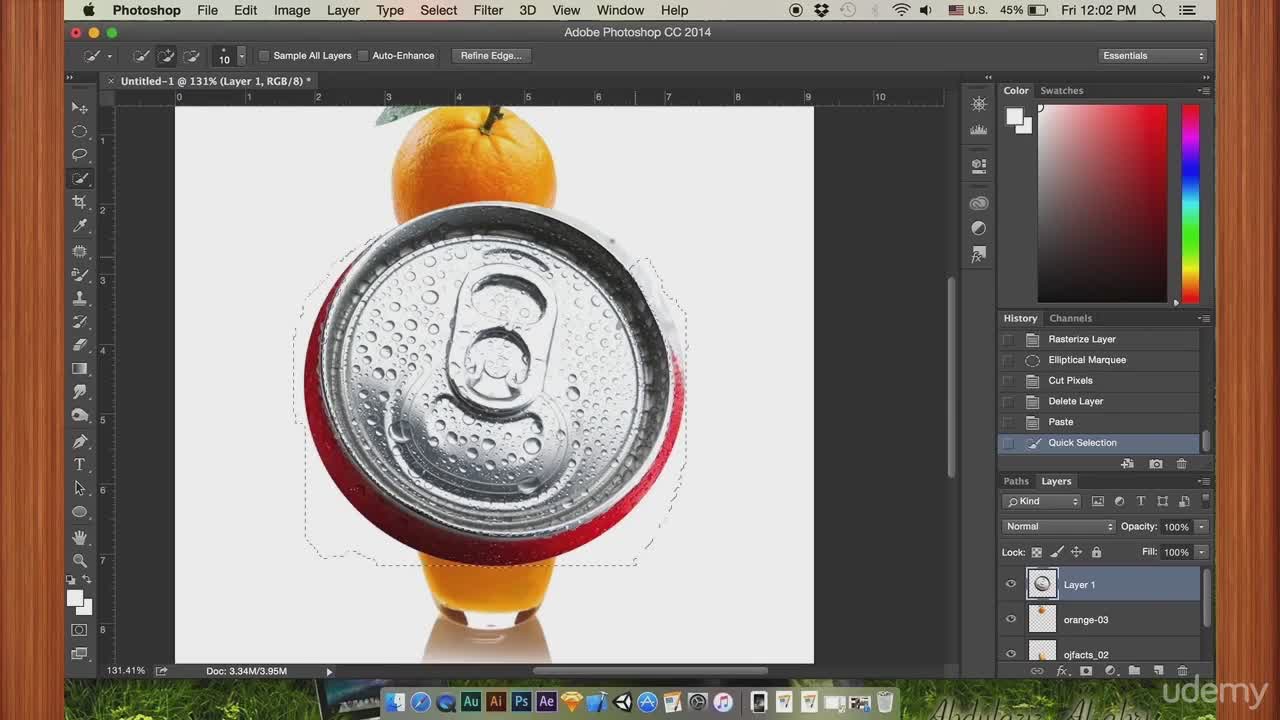Toggle lock all for layer
The height and width of the screenshot is (720, 1280).
pos(1096,552)
